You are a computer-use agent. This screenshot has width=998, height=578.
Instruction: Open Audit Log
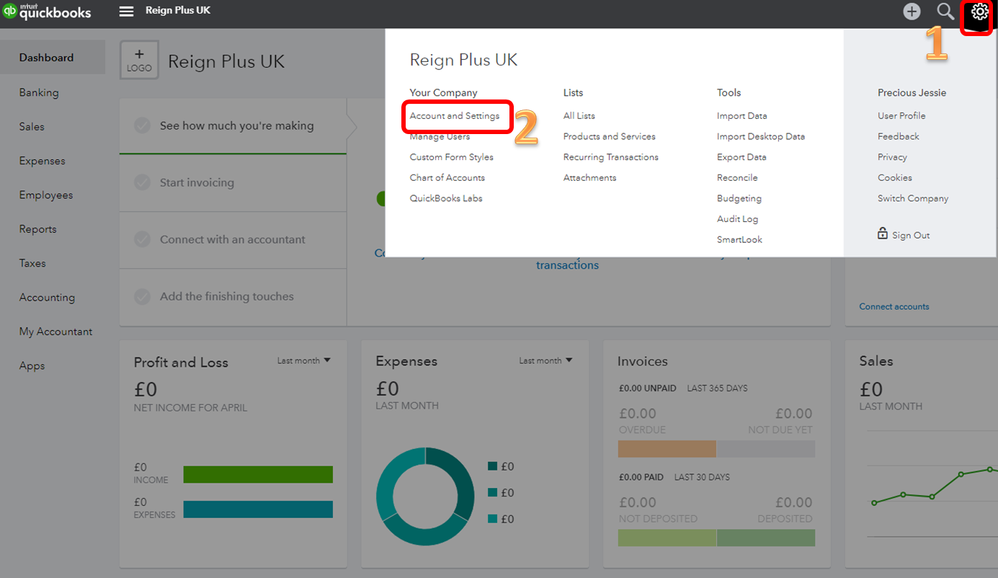[x=737, y=219]
